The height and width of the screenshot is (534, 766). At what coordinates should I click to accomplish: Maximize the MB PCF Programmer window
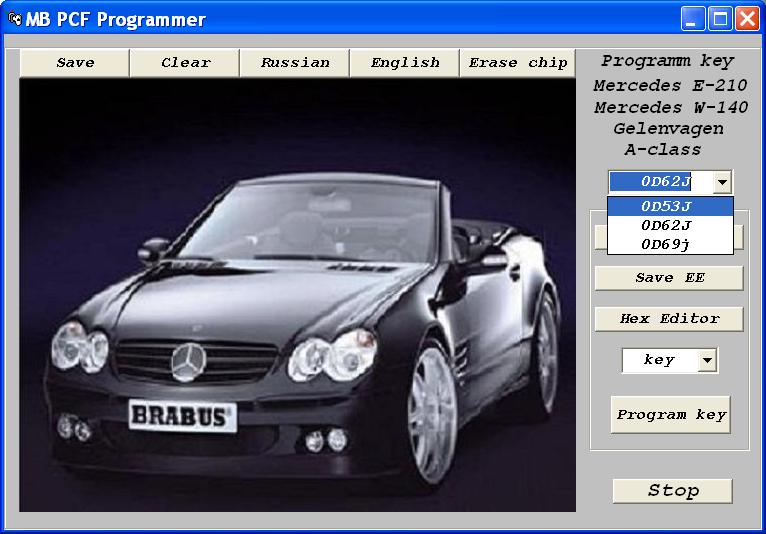[720, 19]
